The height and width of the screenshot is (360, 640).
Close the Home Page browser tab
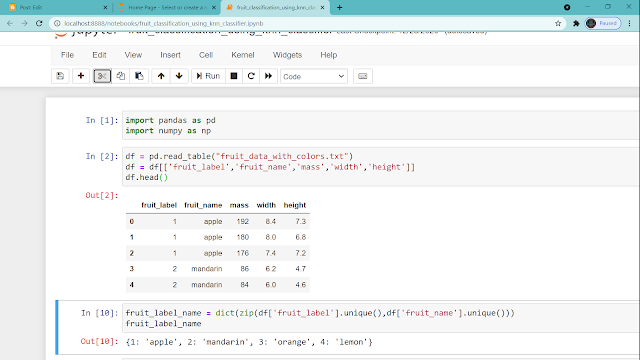click(213, 7)
